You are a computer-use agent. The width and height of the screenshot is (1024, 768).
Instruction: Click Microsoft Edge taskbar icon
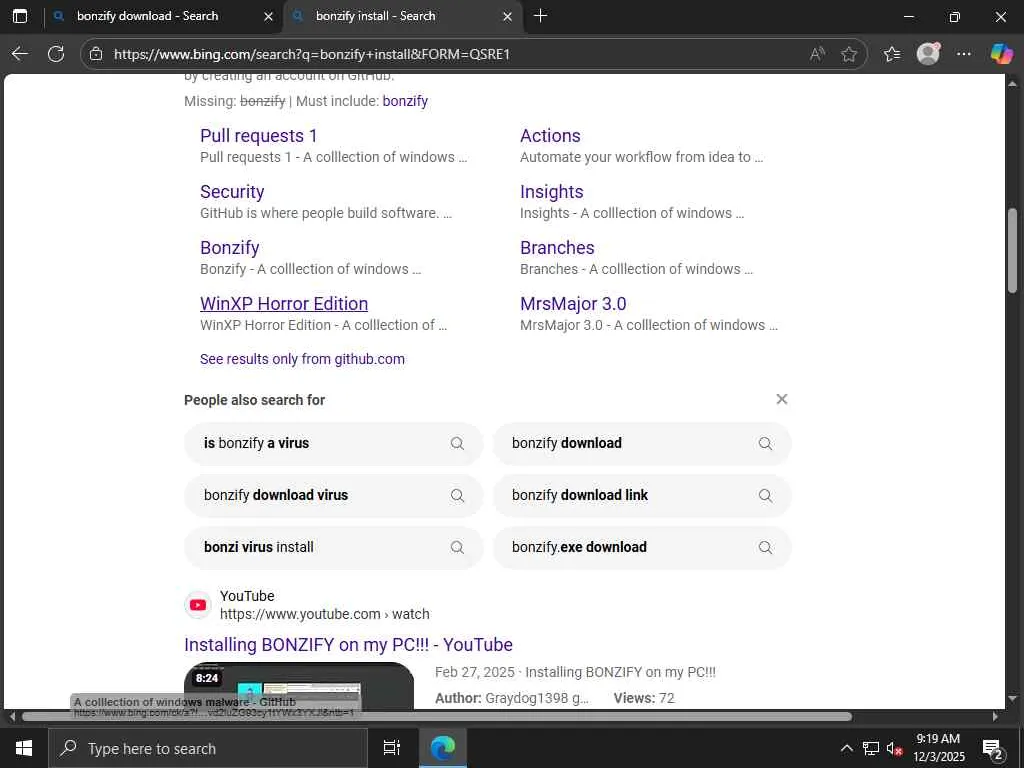click(443, 748)
